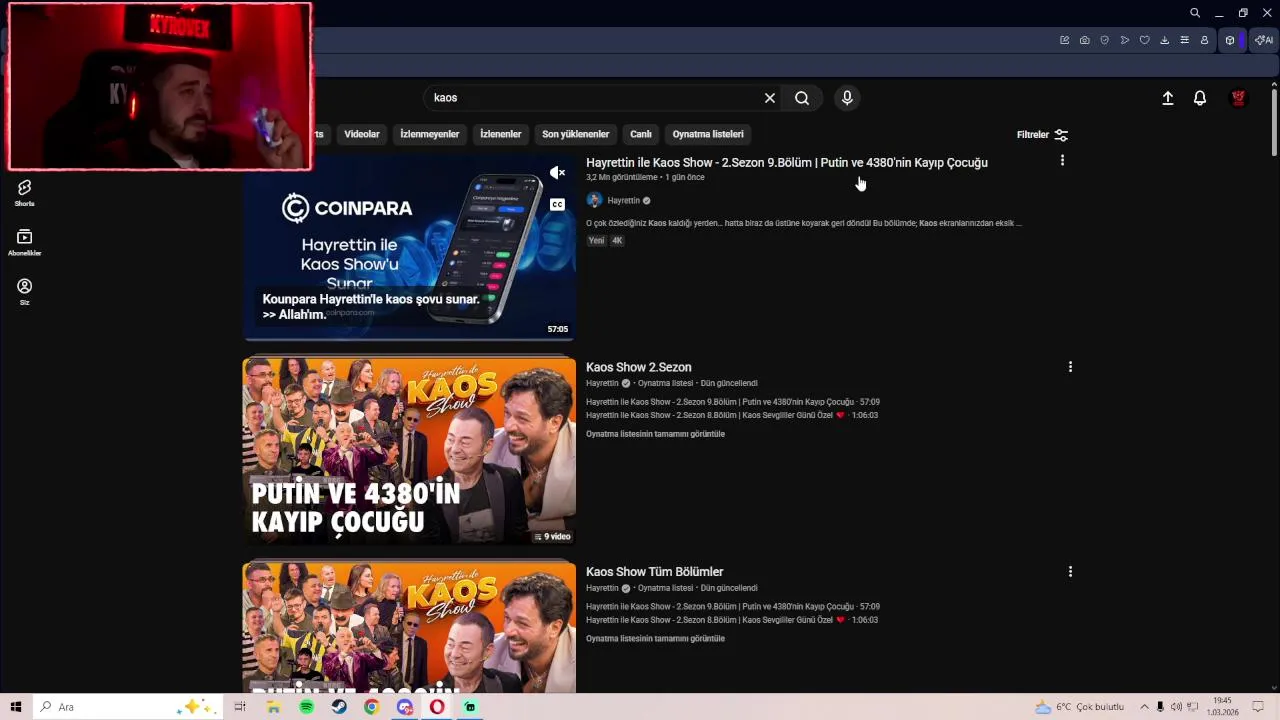Screen dimensions: 1280x720
Task: Select the Canlı filter chip
Action: click(x=641, y=134)
